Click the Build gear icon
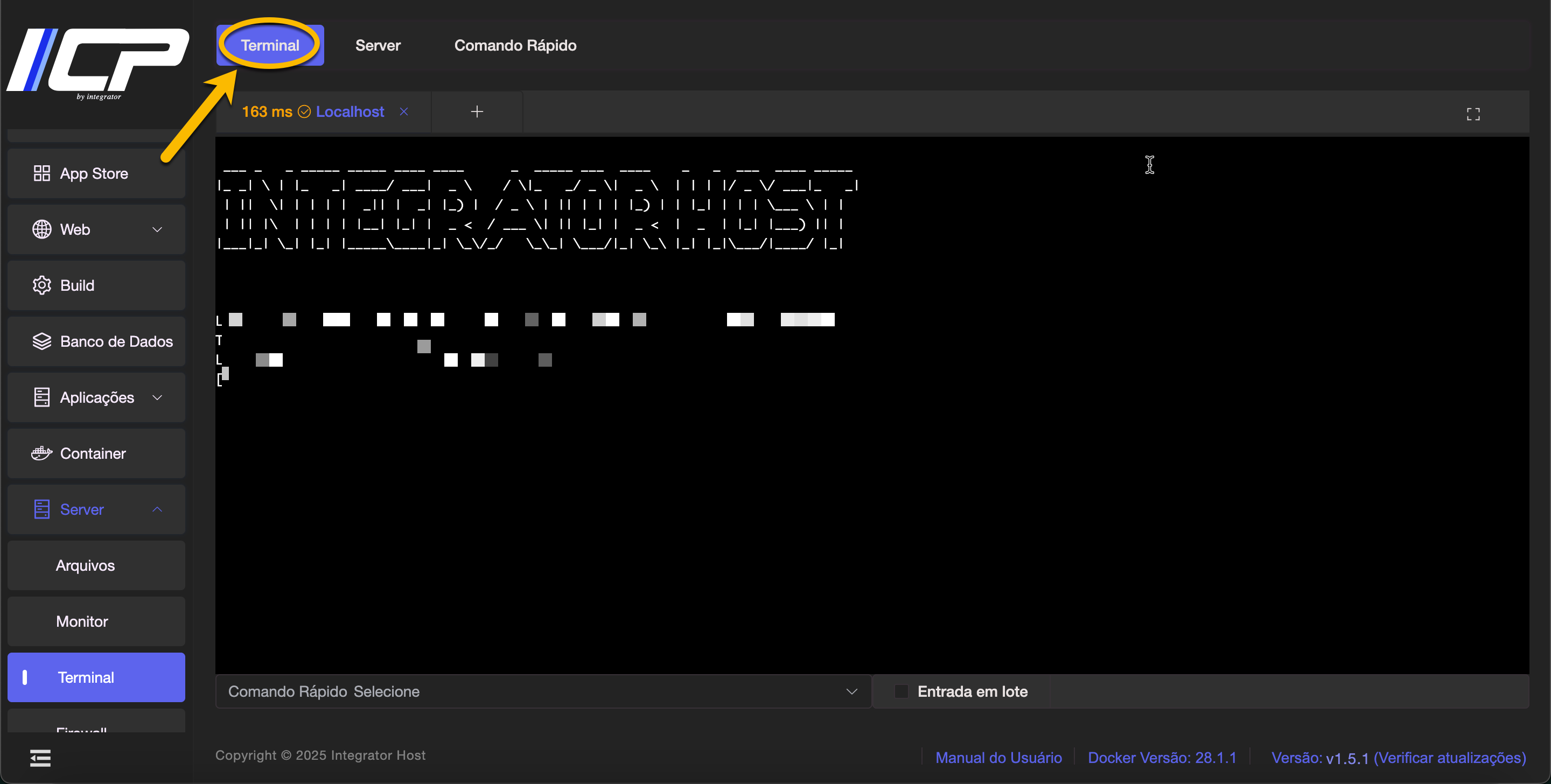The height and width of the screenshot is (784, 1551). click(41, 285)
